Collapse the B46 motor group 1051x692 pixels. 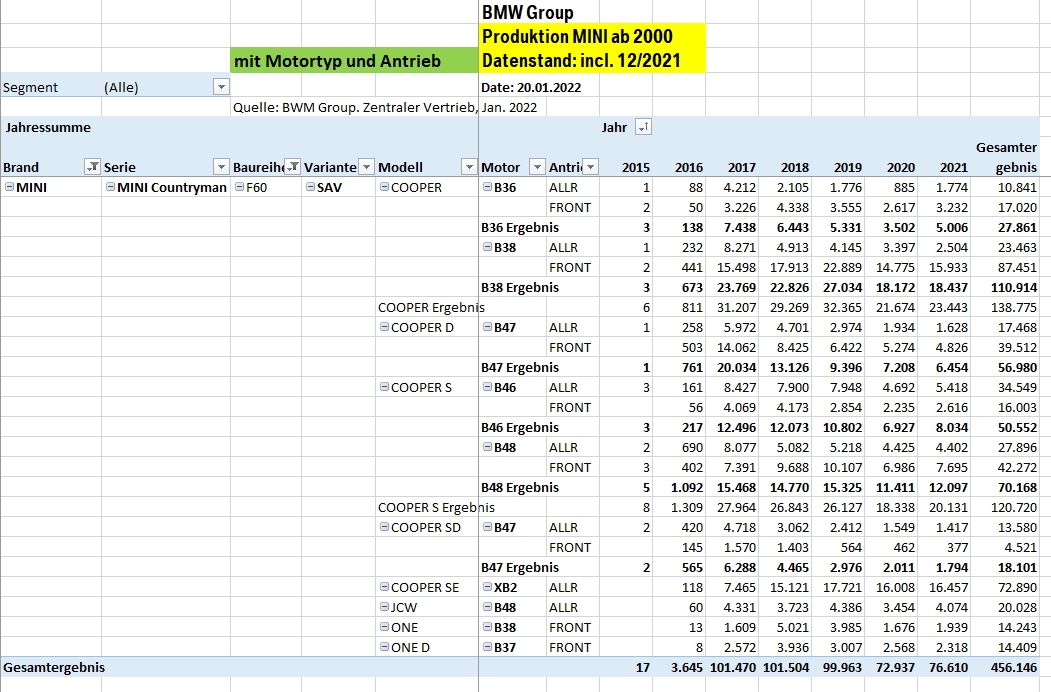pyautogui.click(x=487, y=388)
